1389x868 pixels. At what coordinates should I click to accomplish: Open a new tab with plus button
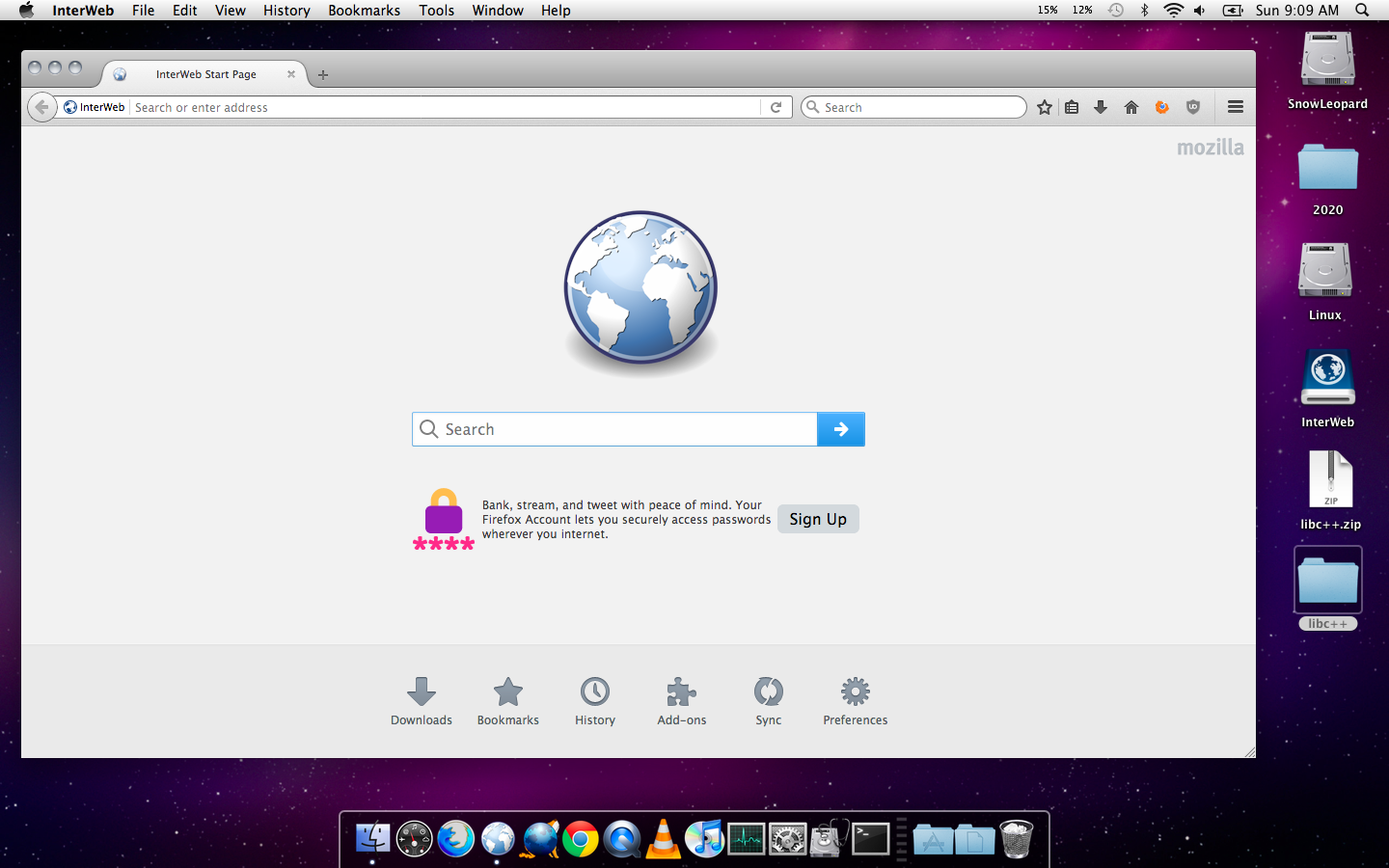[323, 74]
